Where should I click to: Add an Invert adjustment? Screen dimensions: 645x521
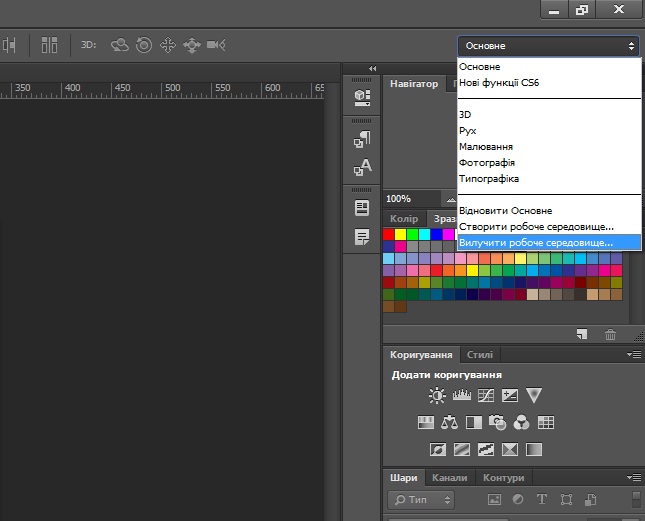click(438, 449)
